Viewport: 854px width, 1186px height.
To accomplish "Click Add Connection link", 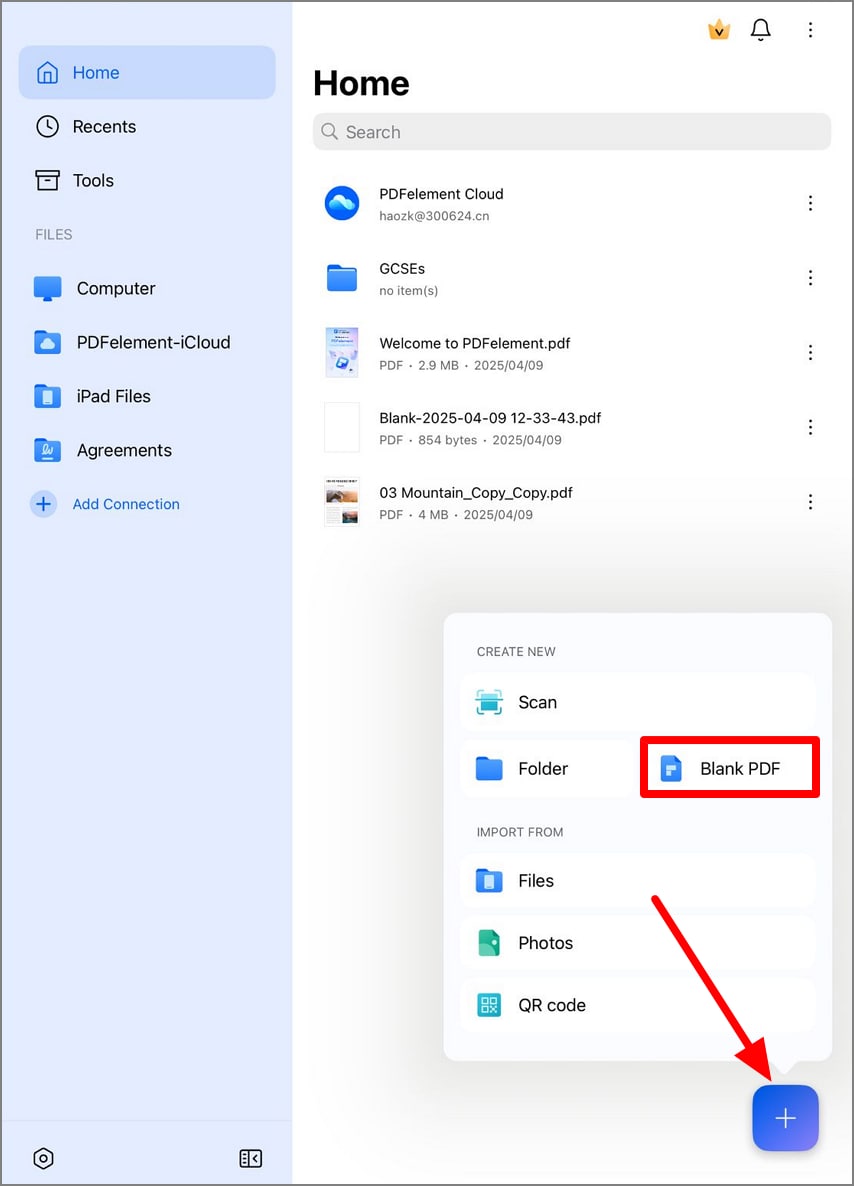I will point(126,504).
